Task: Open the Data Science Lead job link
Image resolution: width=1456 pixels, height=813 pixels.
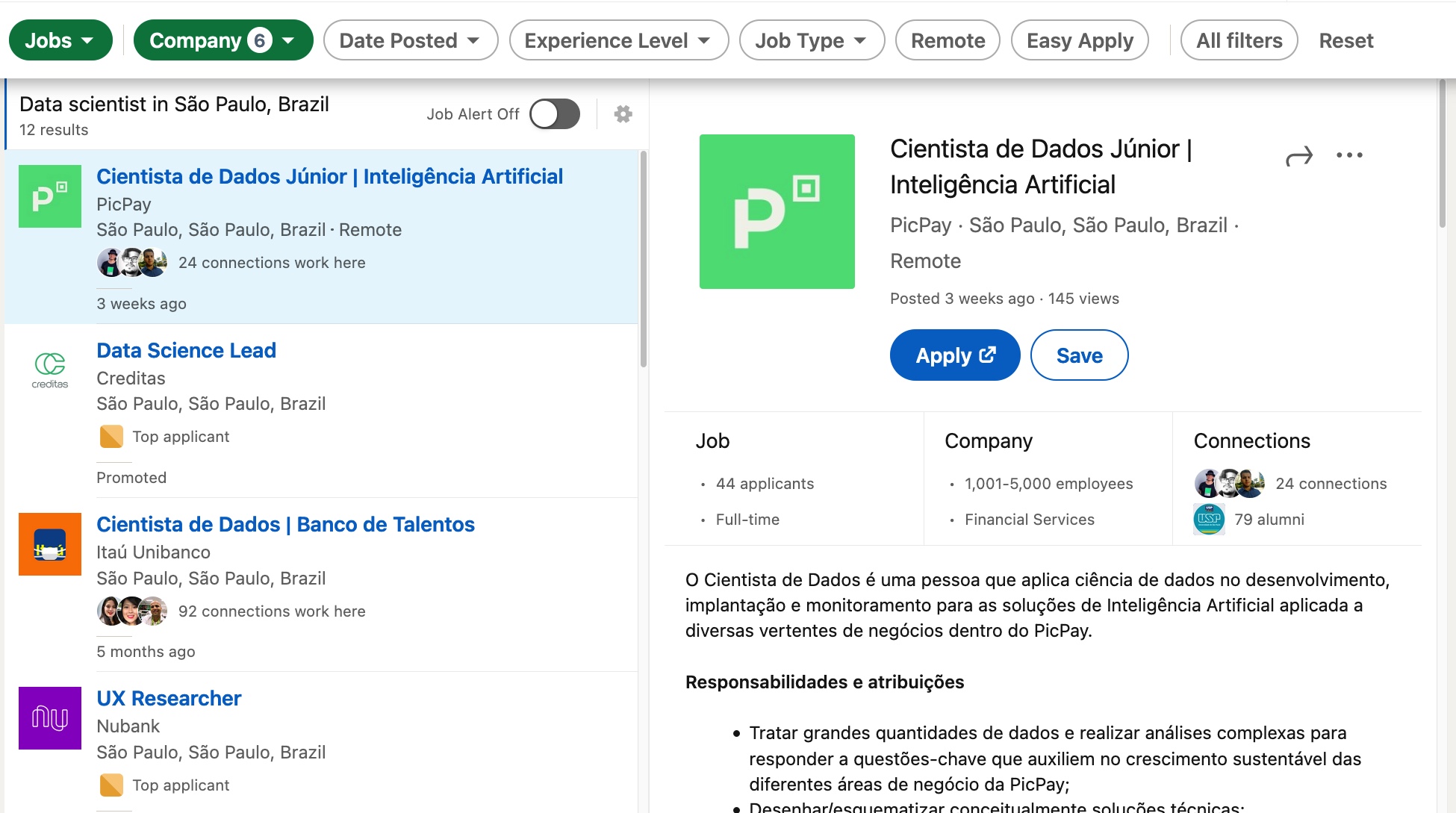Action: point(187,350)
